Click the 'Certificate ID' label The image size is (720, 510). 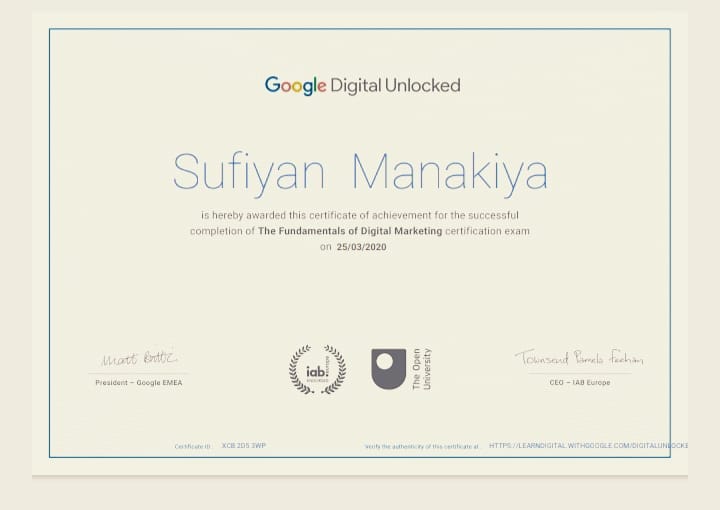pyautogui.click(x=194, y=447)
